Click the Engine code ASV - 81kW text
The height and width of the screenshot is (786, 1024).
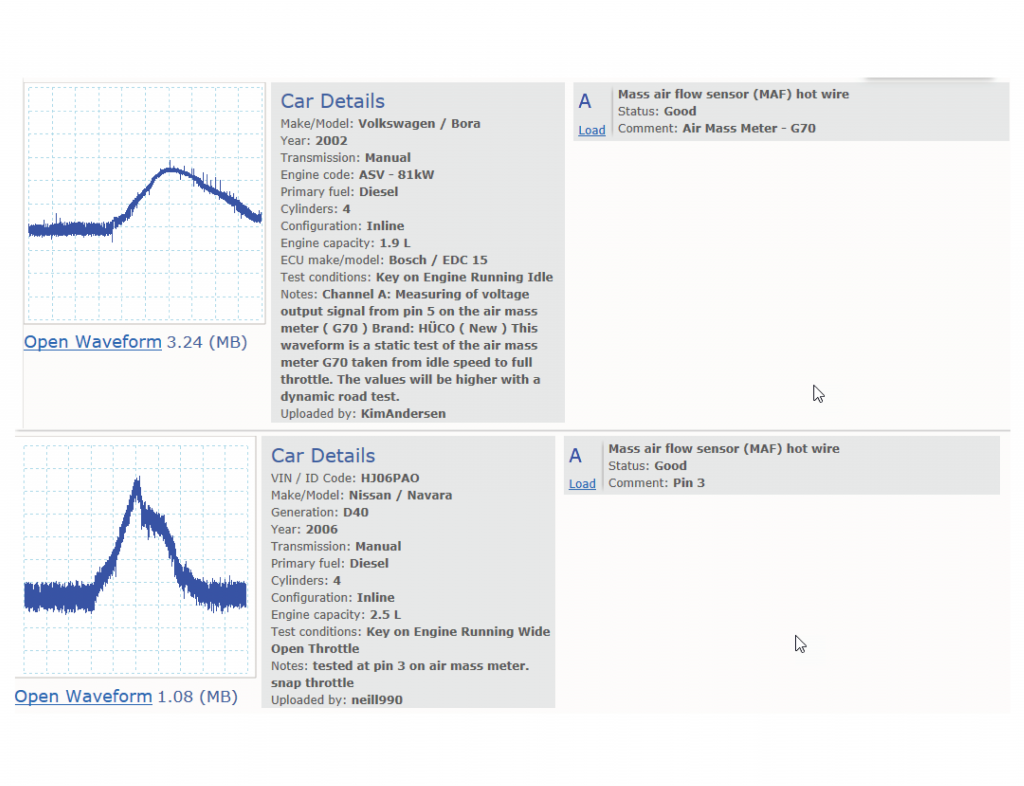click(x=357, y=174)
